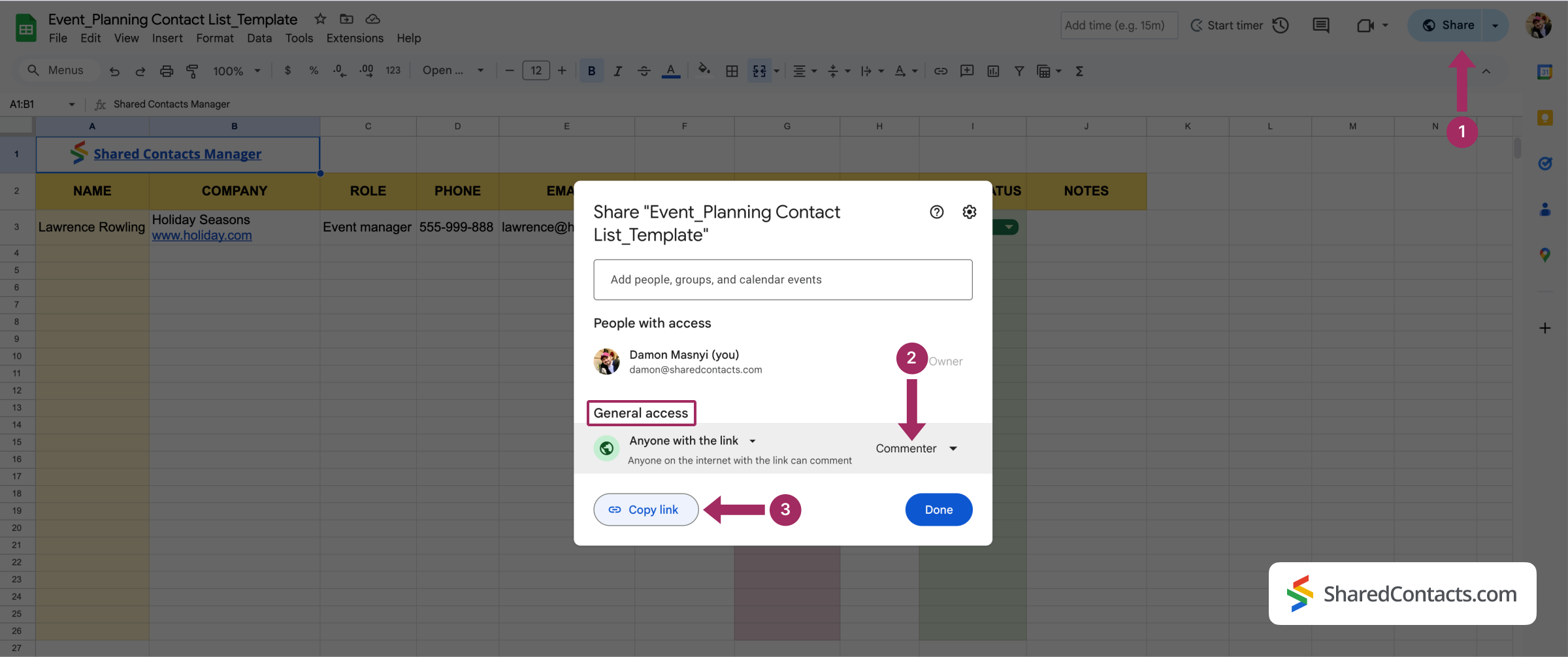This screenshot has height=657, width=1568.
Task: Open the View menu
Action: coord(126,38)
